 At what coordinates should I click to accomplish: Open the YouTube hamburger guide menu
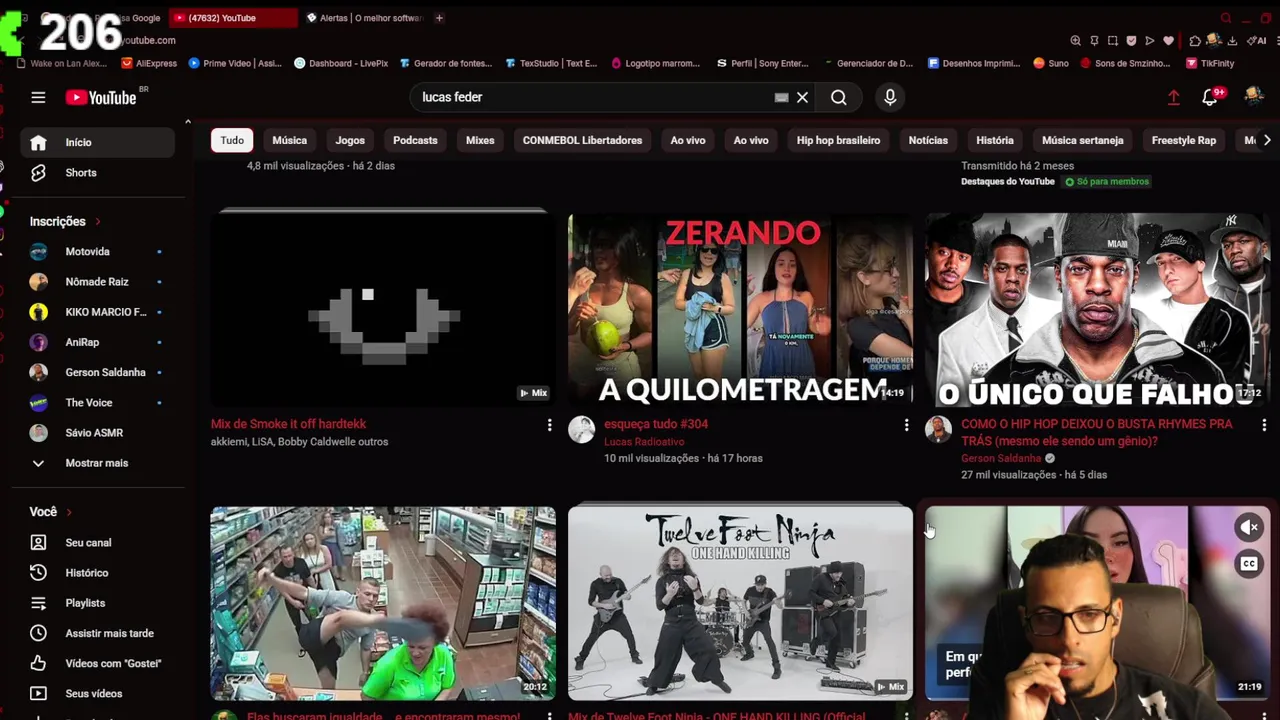point(38,97)
